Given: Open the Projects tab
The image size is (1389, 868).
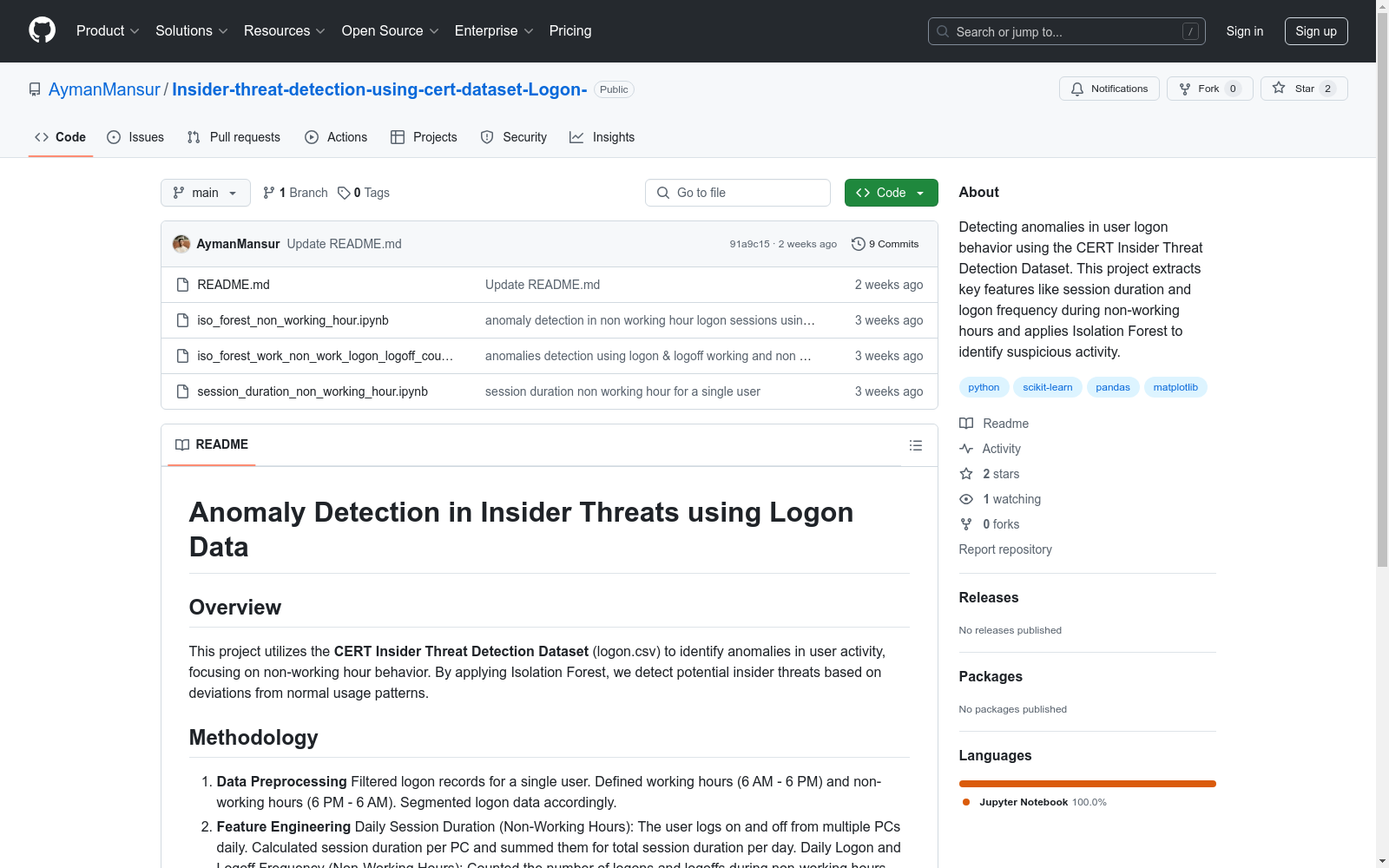Looking at the screenshot, I should (424, 137).
